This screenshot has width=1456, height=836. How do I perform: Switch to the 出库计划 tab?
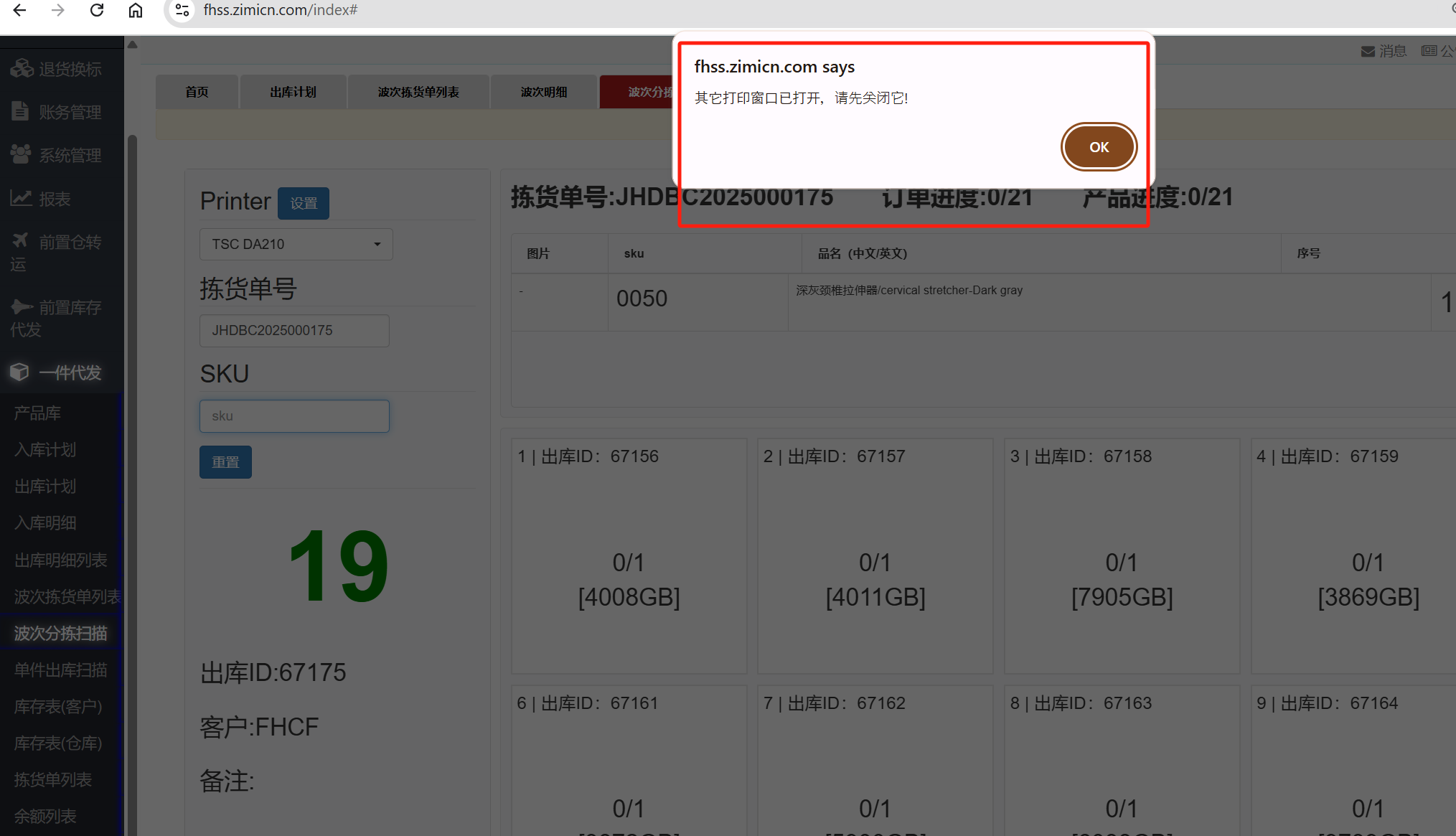[293, 92]
